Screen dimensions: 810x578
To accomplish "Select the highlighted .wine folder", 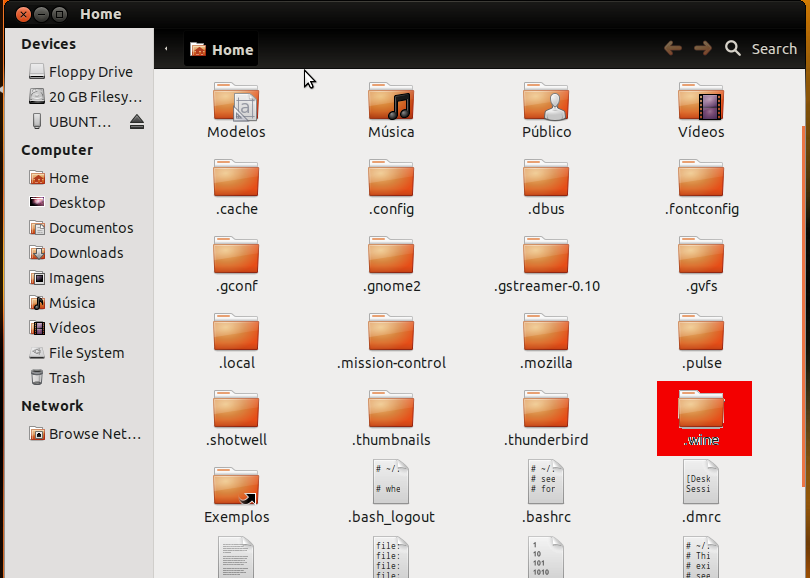I will pos(704,418).
